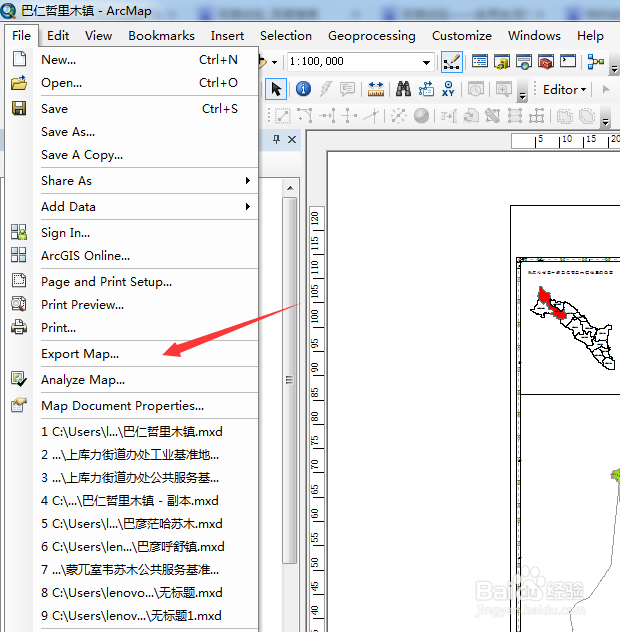This screenshot has width=620, height=632.
Task: Click the Sign In user icon
Action: tap(19, 232)
